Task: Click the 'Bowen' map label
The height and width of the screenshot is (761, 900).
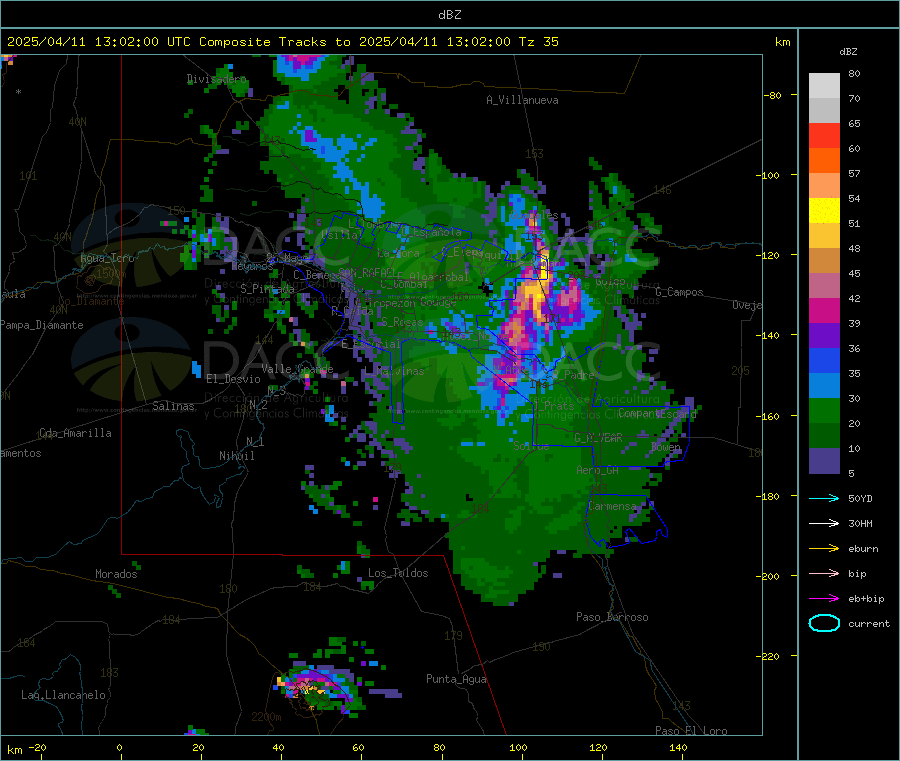Action: (x=666, y=446)
